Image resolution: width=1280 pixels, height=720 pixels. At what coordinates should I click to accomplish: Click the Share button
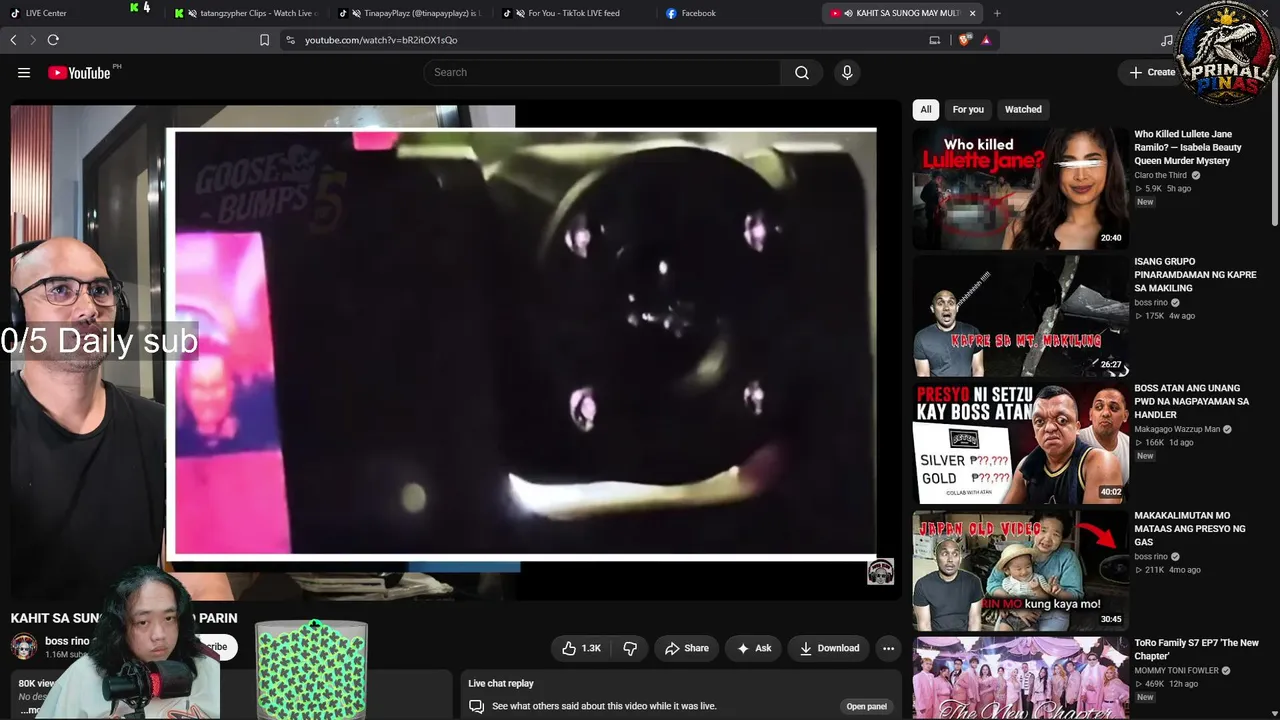click(x=687, y=648)
